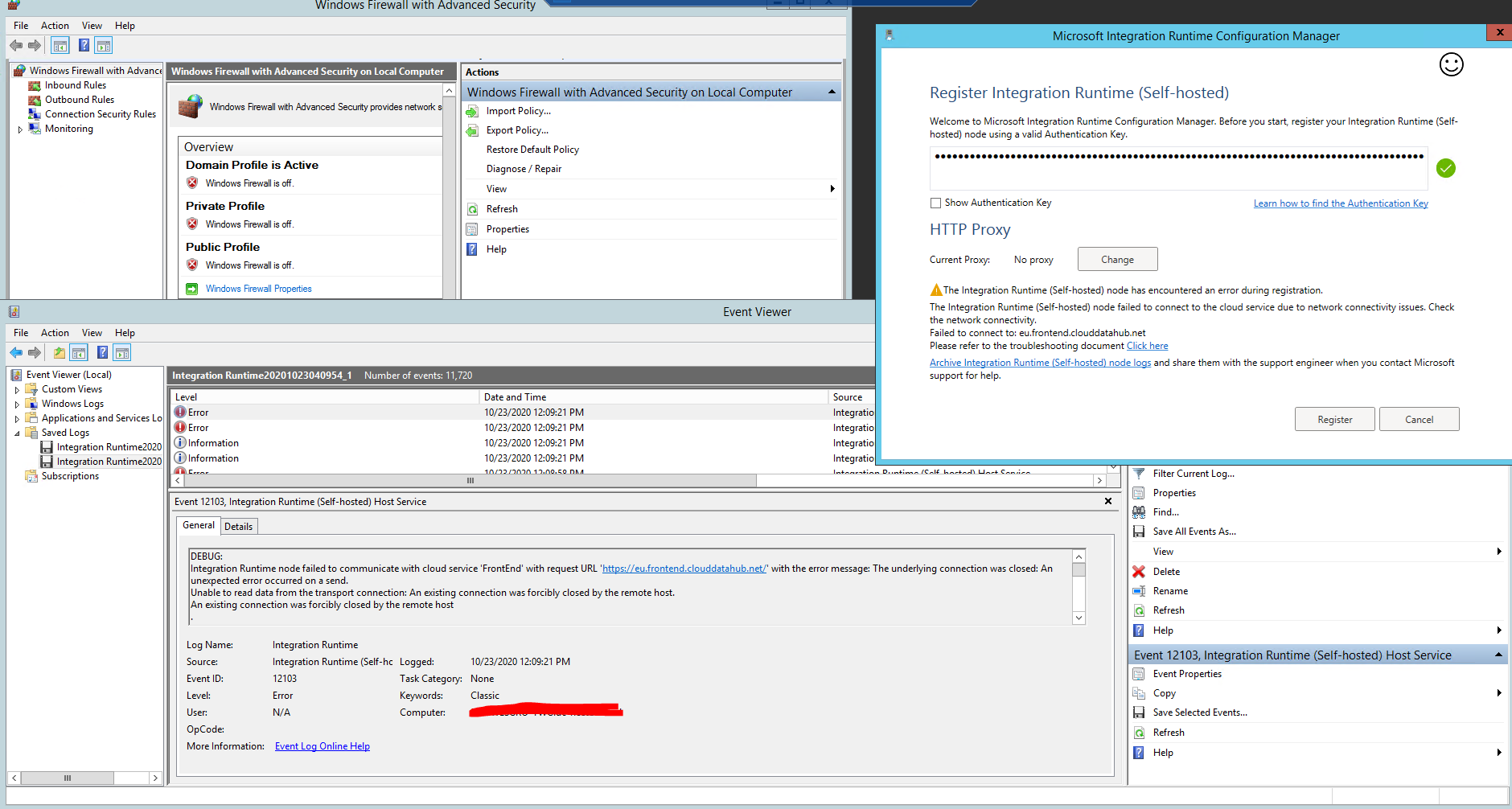Screen dimensions: 1512x809
Task: Switch to the Details tab
Action: [238, 526]
